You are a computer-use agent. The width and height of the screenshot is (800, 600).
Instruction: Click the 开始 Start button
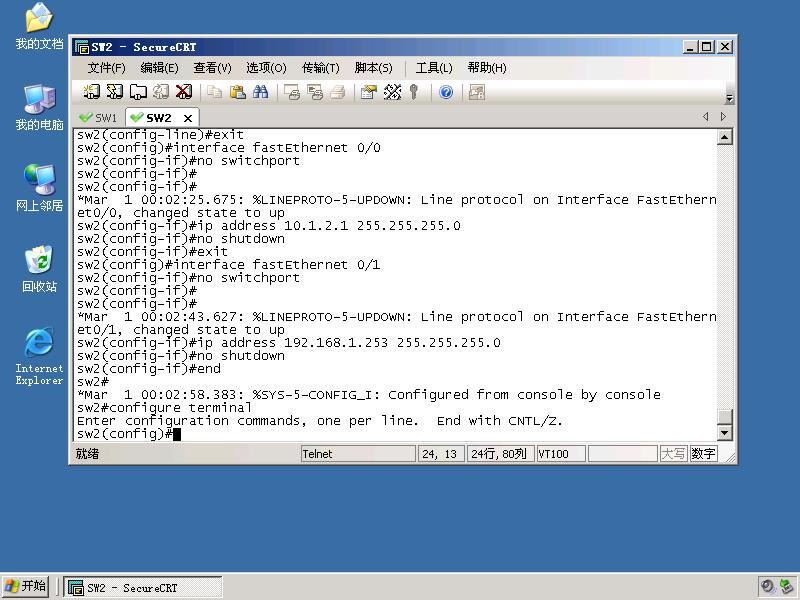26,586
